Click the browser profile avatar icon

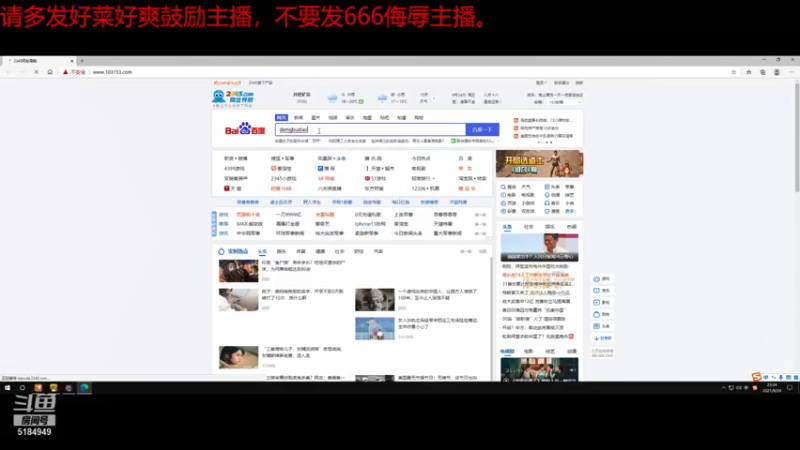(777, 72)
